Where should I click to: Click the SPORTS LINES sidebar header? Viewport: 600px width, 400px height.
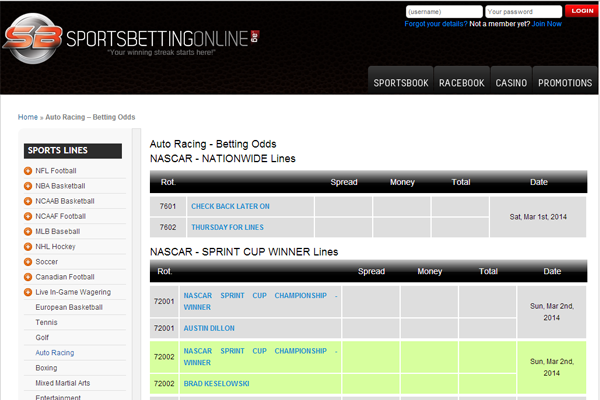73,151
